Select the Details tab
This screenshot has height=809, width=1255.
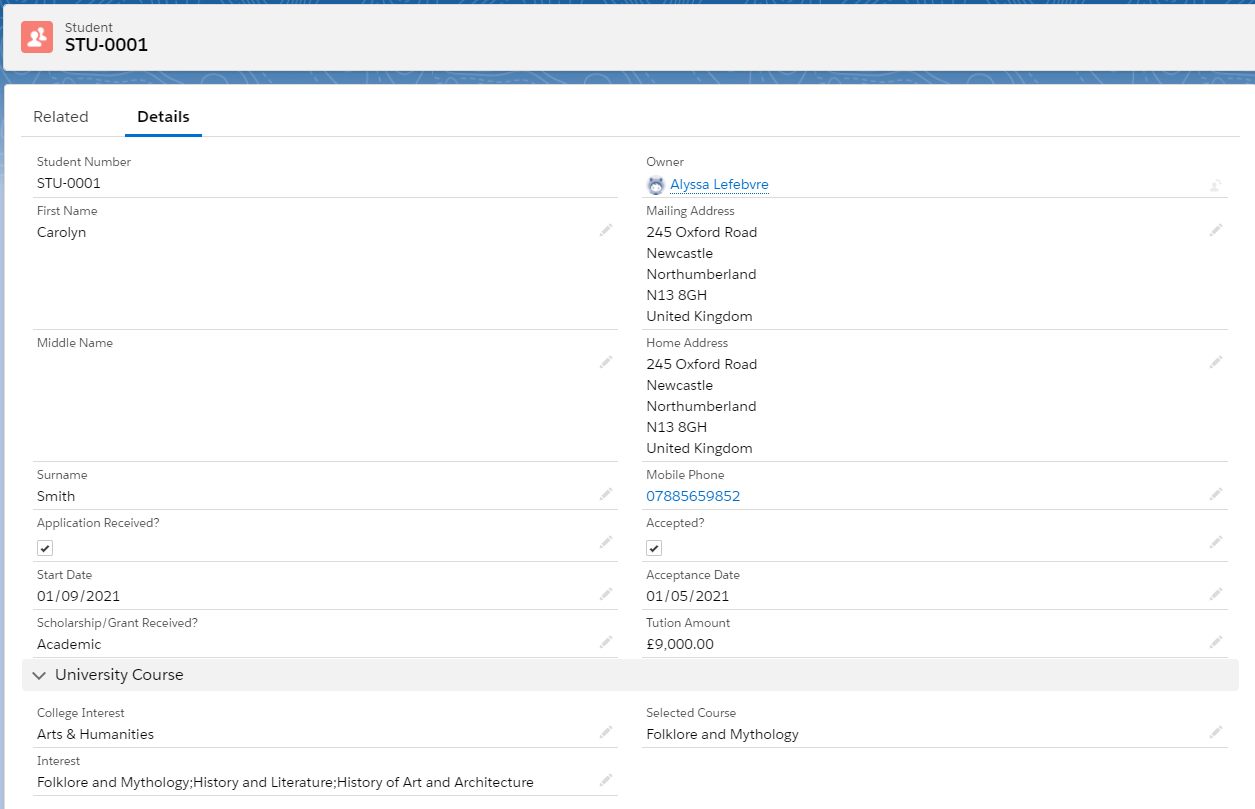tap(163, 117)
